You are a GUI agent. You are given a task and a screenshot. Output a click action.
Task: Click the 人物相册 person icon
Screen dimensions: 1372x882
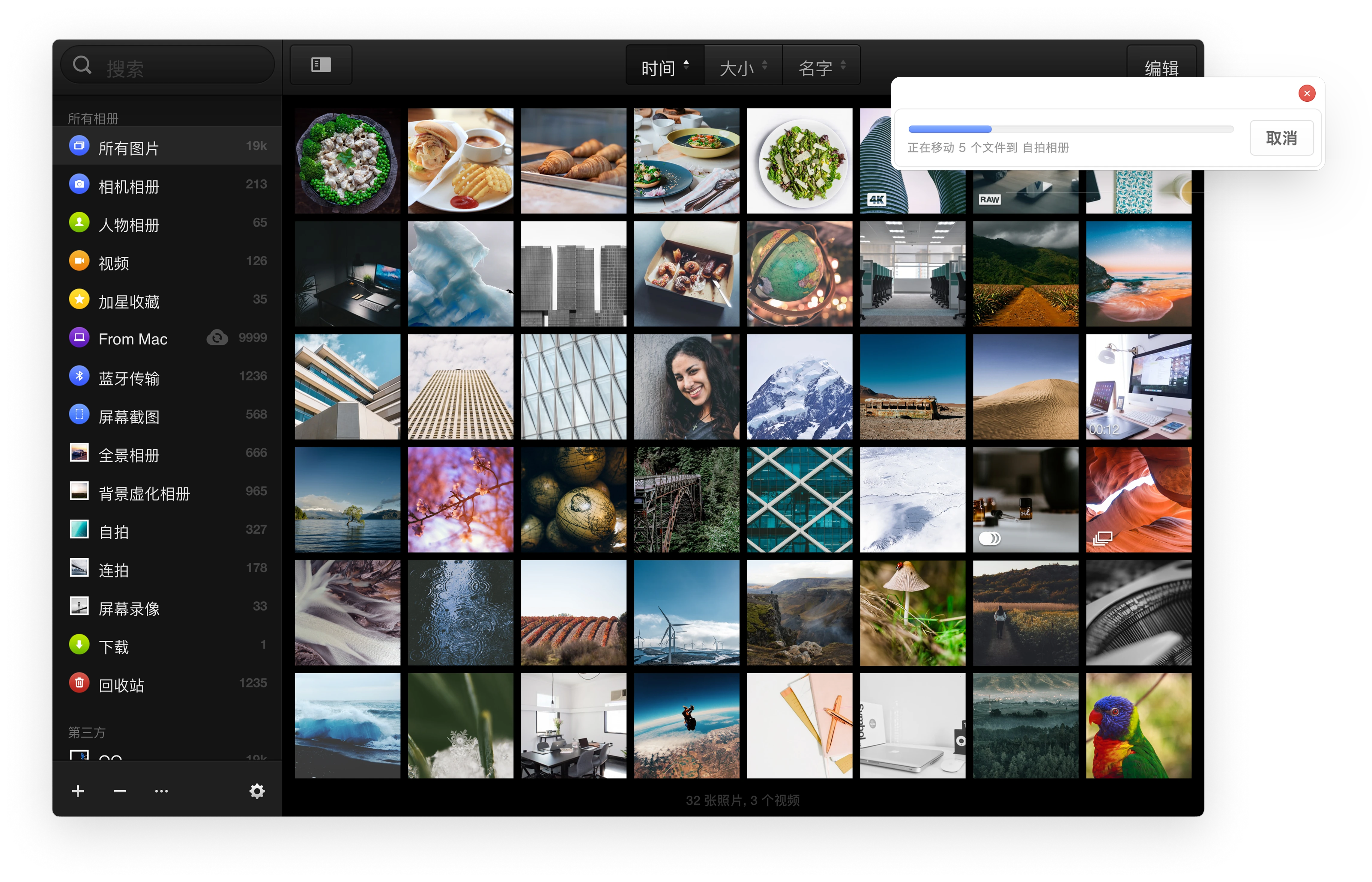pos(79,223)
